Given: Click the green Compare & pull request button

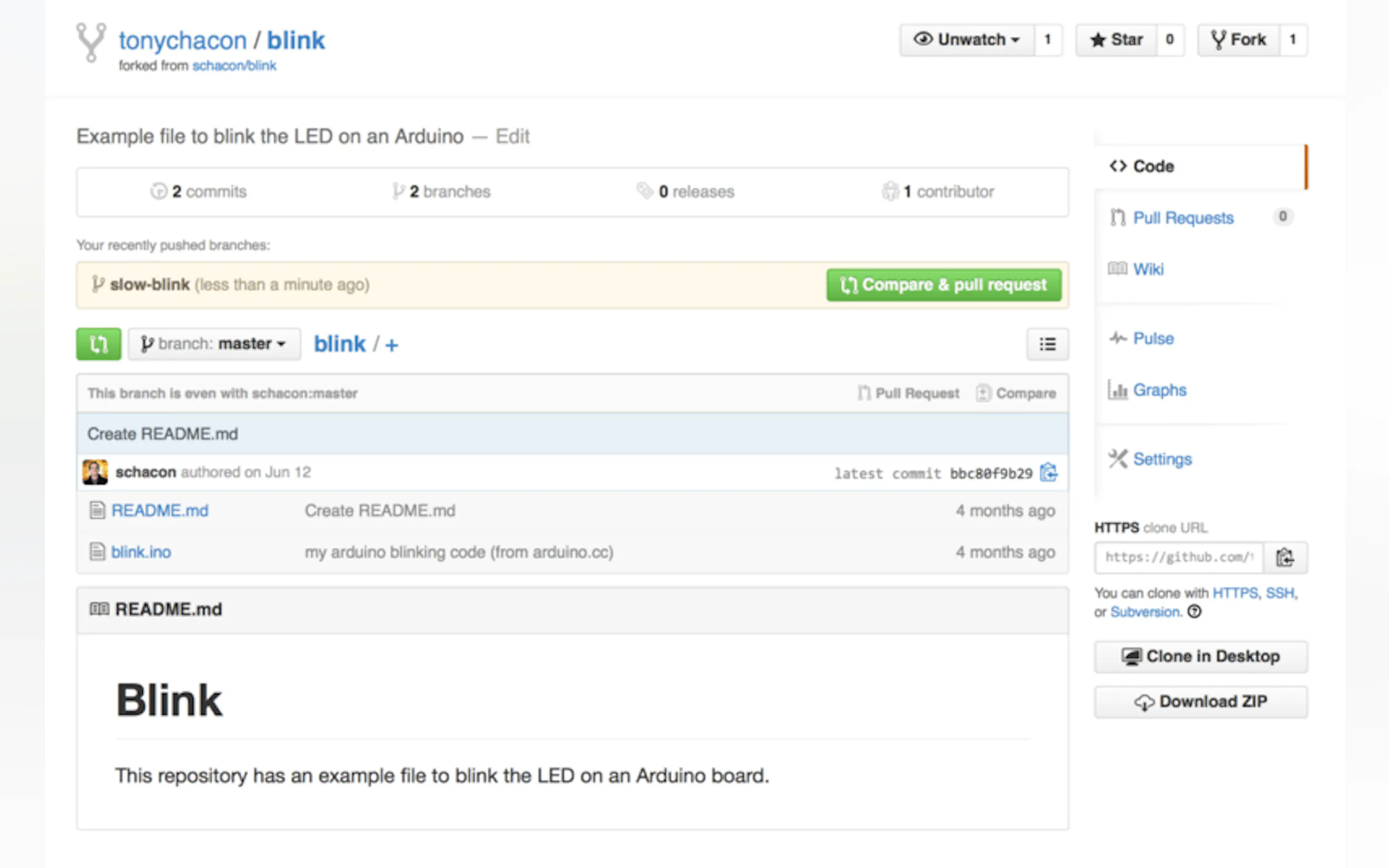Looking at the screenshot, I should click(x=943, y=285).
